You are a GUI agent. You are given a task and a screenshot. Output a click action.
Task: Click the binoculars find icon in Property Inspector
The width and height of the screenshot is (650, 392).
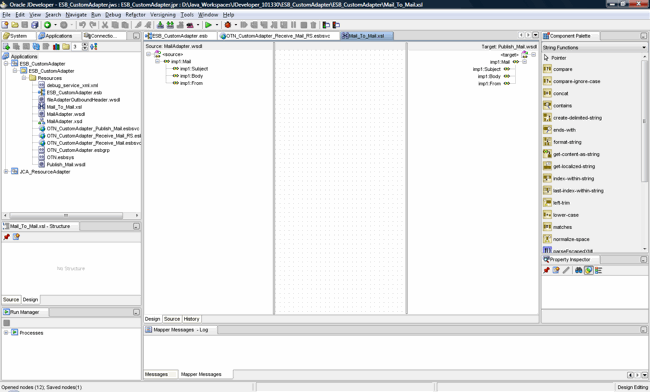579,270
